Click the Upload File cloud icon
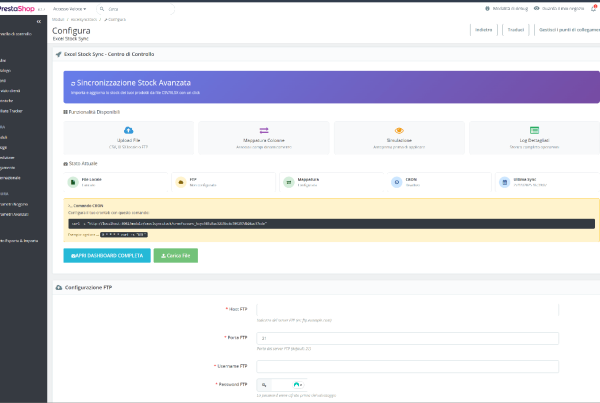Image resolution: width=600 pixels, height=403 pixels. tap(128, 131)
